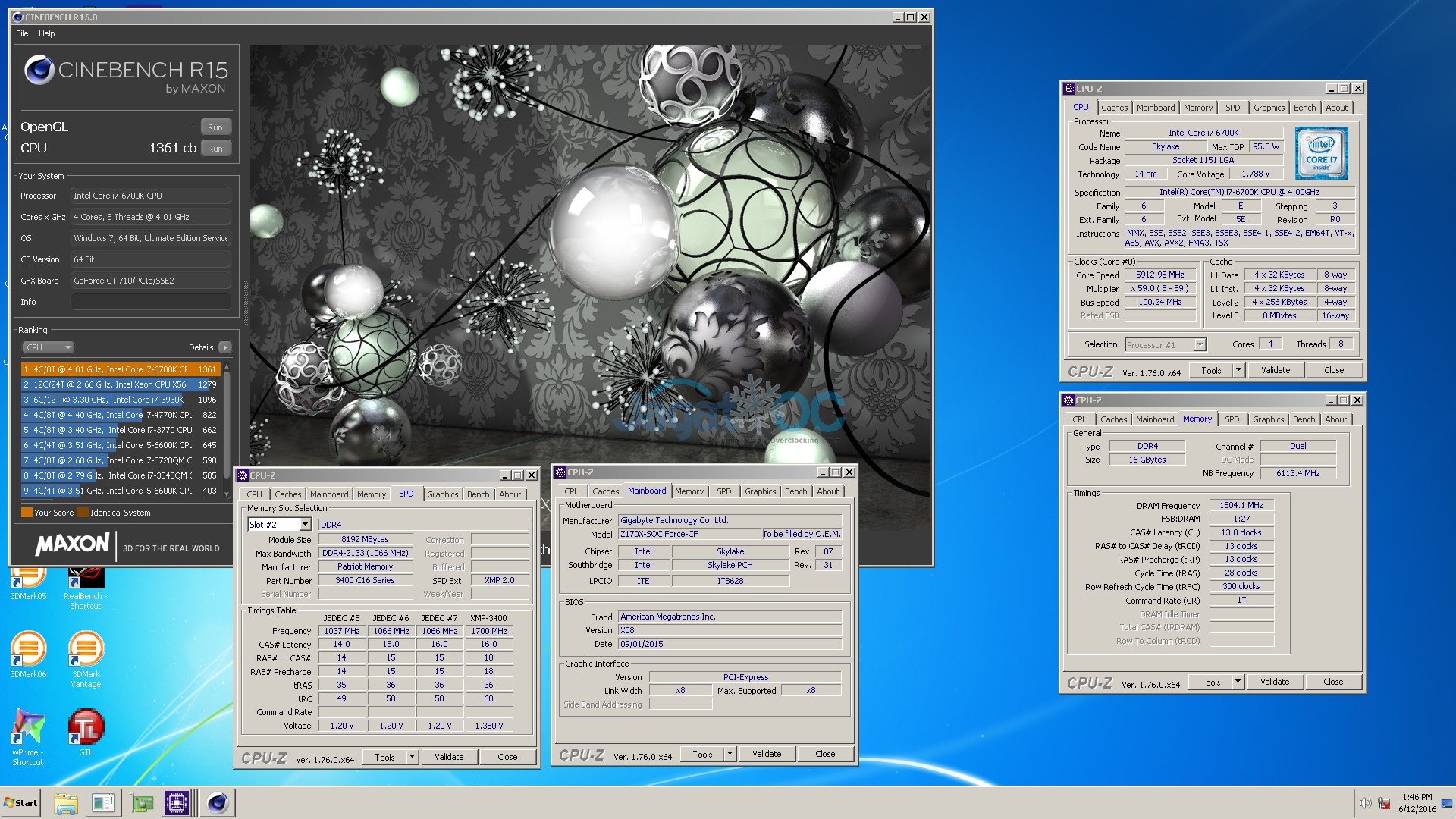Click the Identical System legend swatch

(83, 513)
